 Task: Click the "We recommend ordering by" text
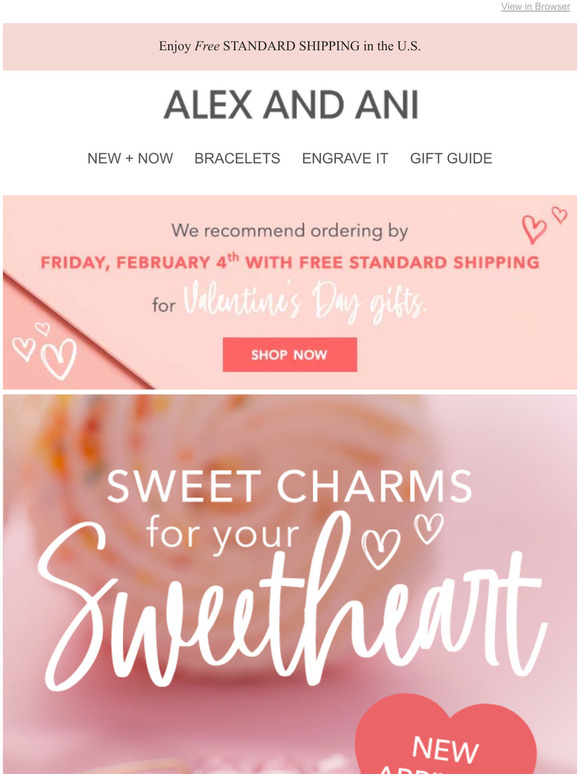click(x=290, y=231)
